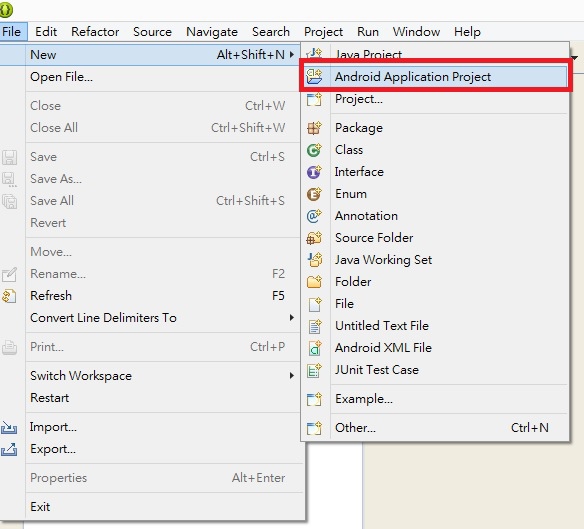Screen dimensions: 584x529
Task: Click the yellow Folder icon
Action: (314, 282)
